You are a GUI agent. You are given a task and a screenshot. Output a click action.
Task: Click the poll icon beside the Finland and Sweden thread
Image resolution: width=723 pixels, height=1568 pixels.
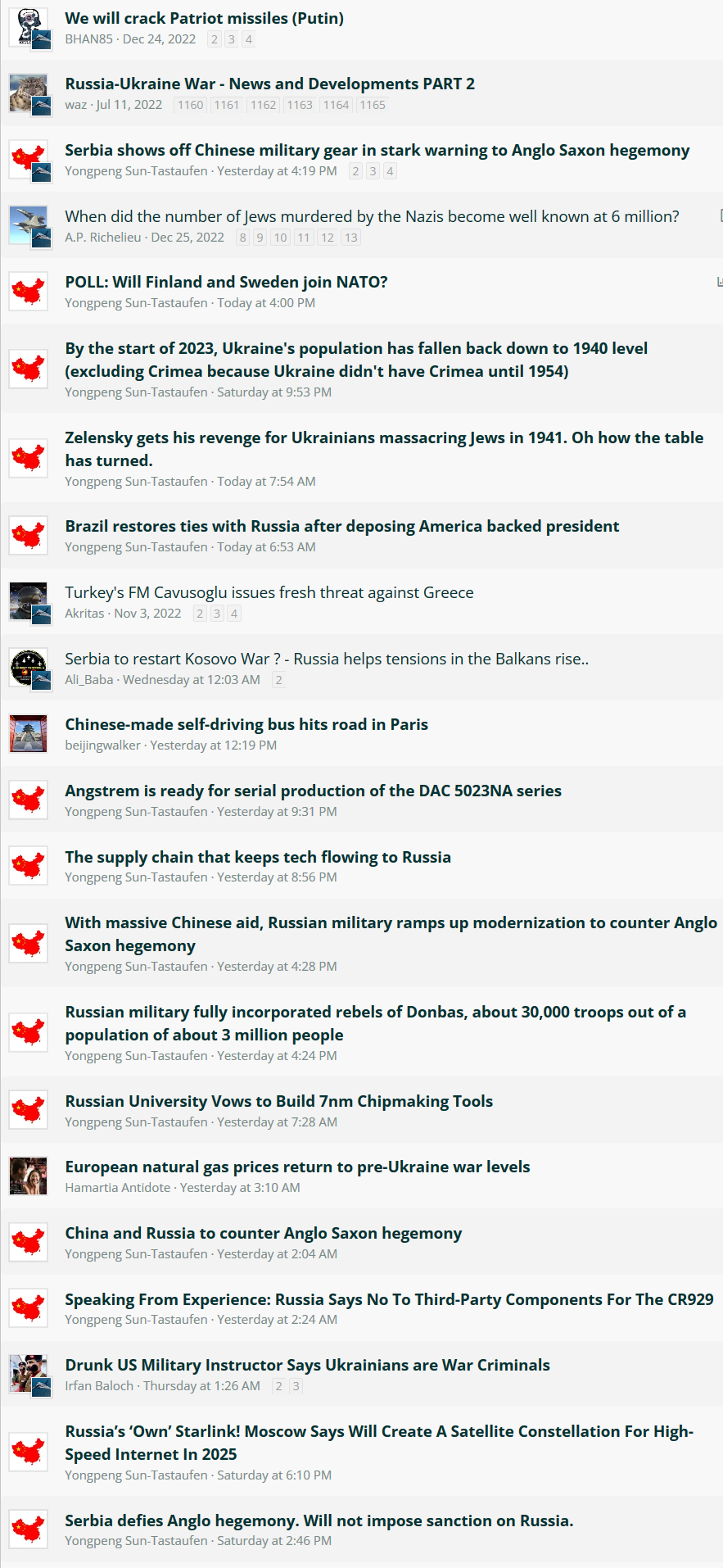pos(720,282)
